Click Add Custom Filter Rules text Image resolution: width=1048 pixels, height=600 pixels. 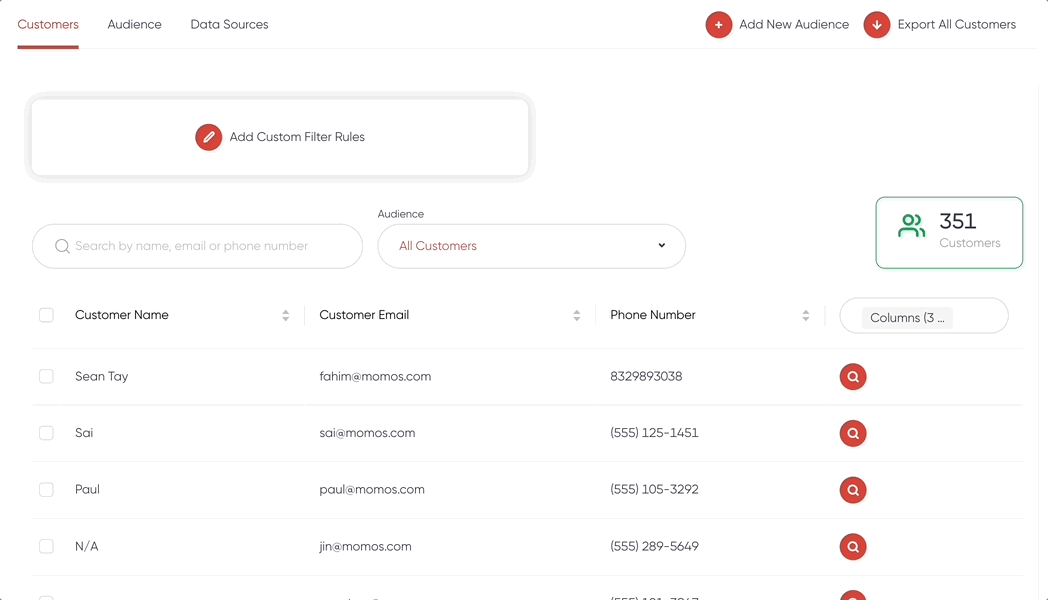point(297,137)
